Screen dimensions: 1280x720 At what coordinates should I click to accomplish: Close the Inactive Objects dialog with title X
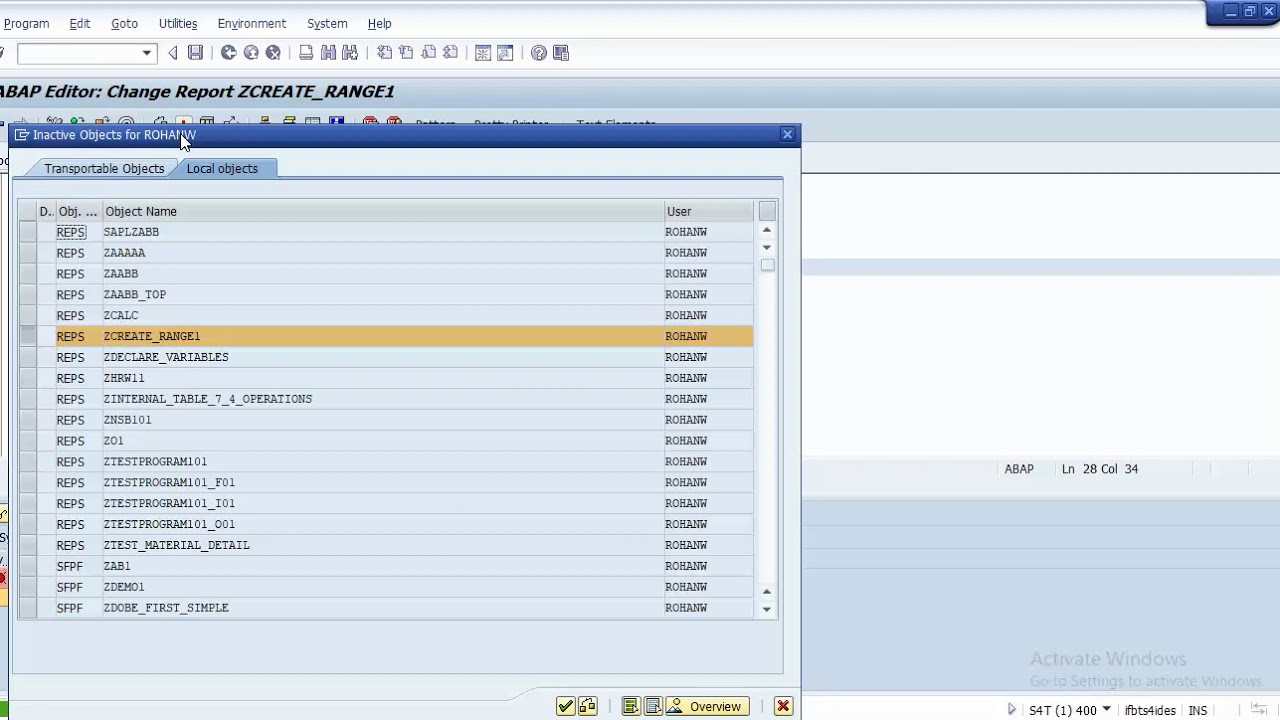tap(788, 134)
